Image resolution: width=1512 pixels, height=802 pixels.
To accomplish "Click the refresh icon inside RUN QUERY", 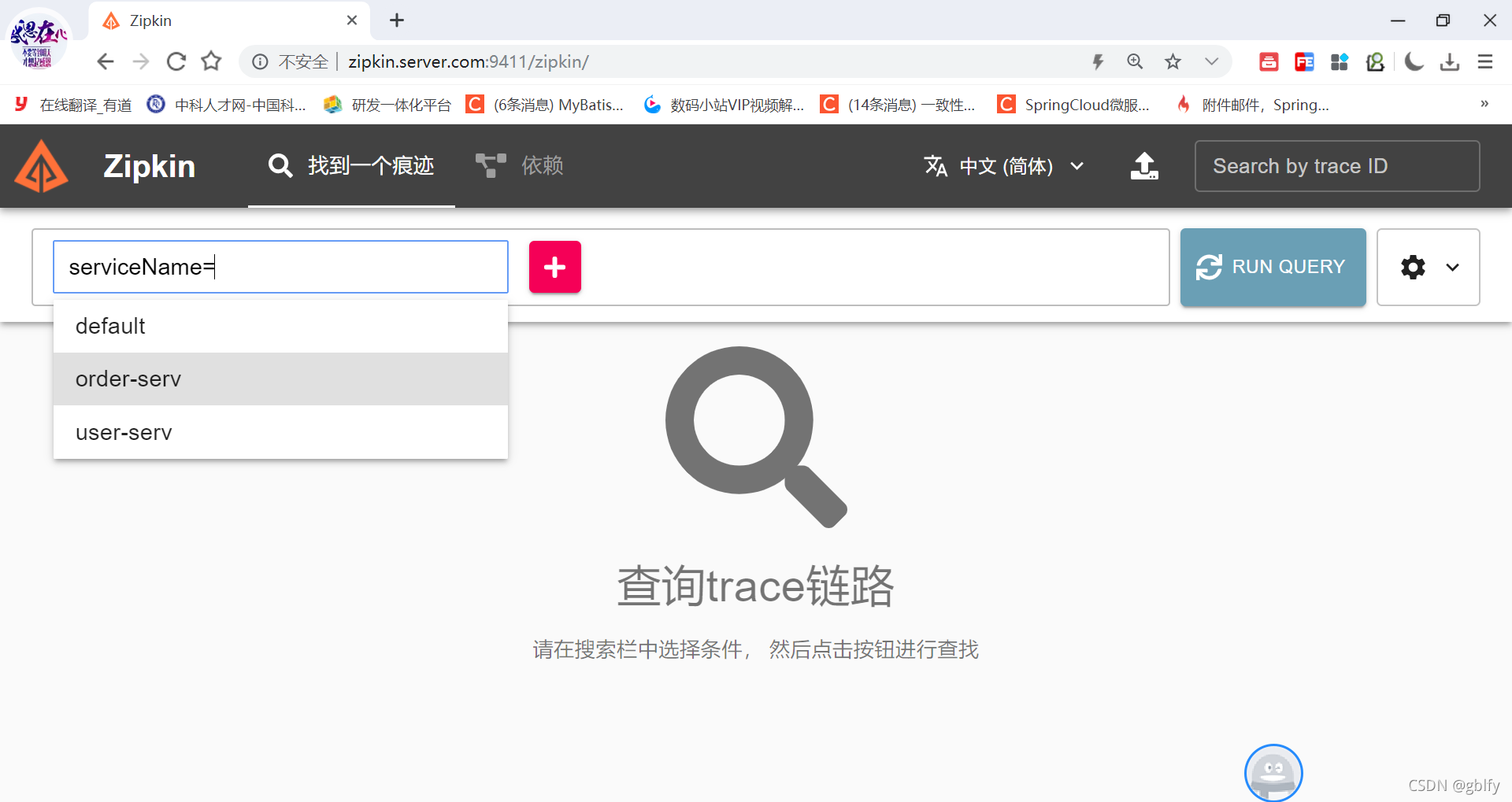I will coord(1210,267).
